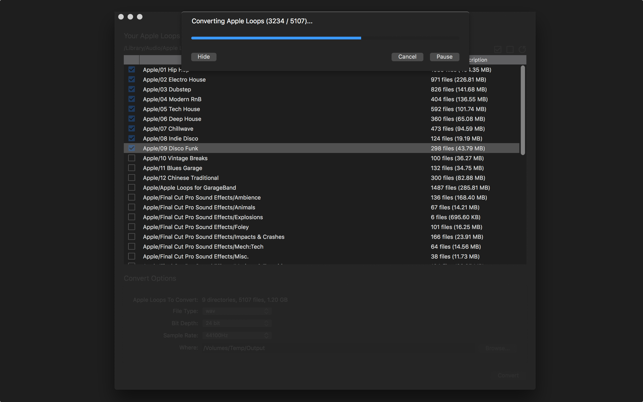Select Apple Loops for GarageBand row name
Image resolution: width=643 pixels, height=402 pixels.
(x=189, y=187)
